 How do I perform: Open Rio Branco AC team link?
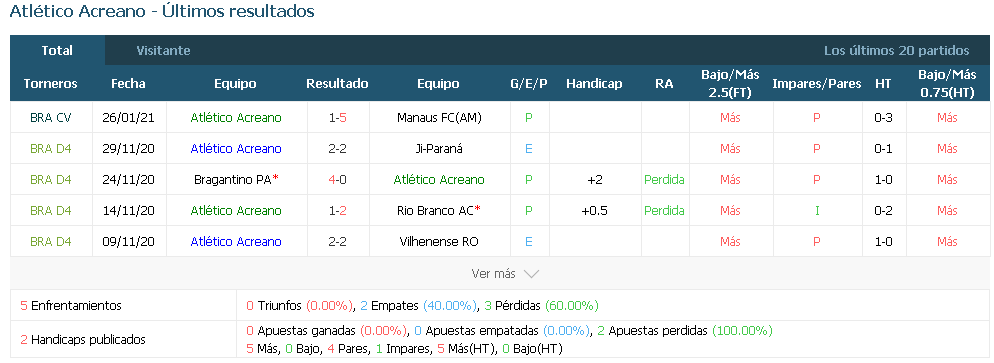[436, 211]
